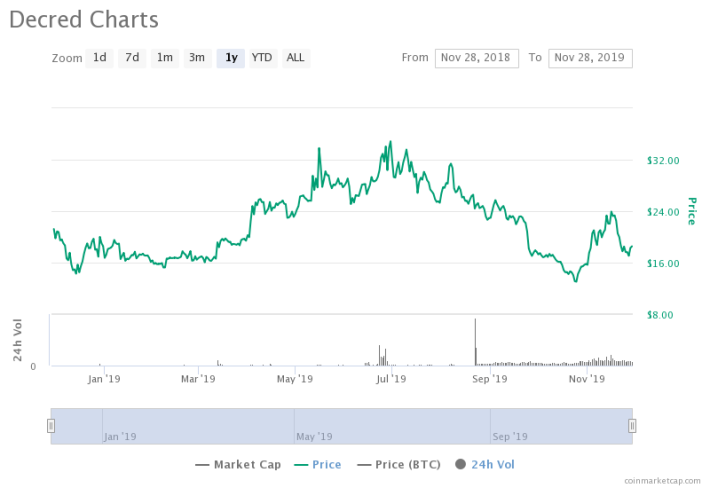Select the YTD zoom range
710x488 pixels.
click(x=263, y=58)
